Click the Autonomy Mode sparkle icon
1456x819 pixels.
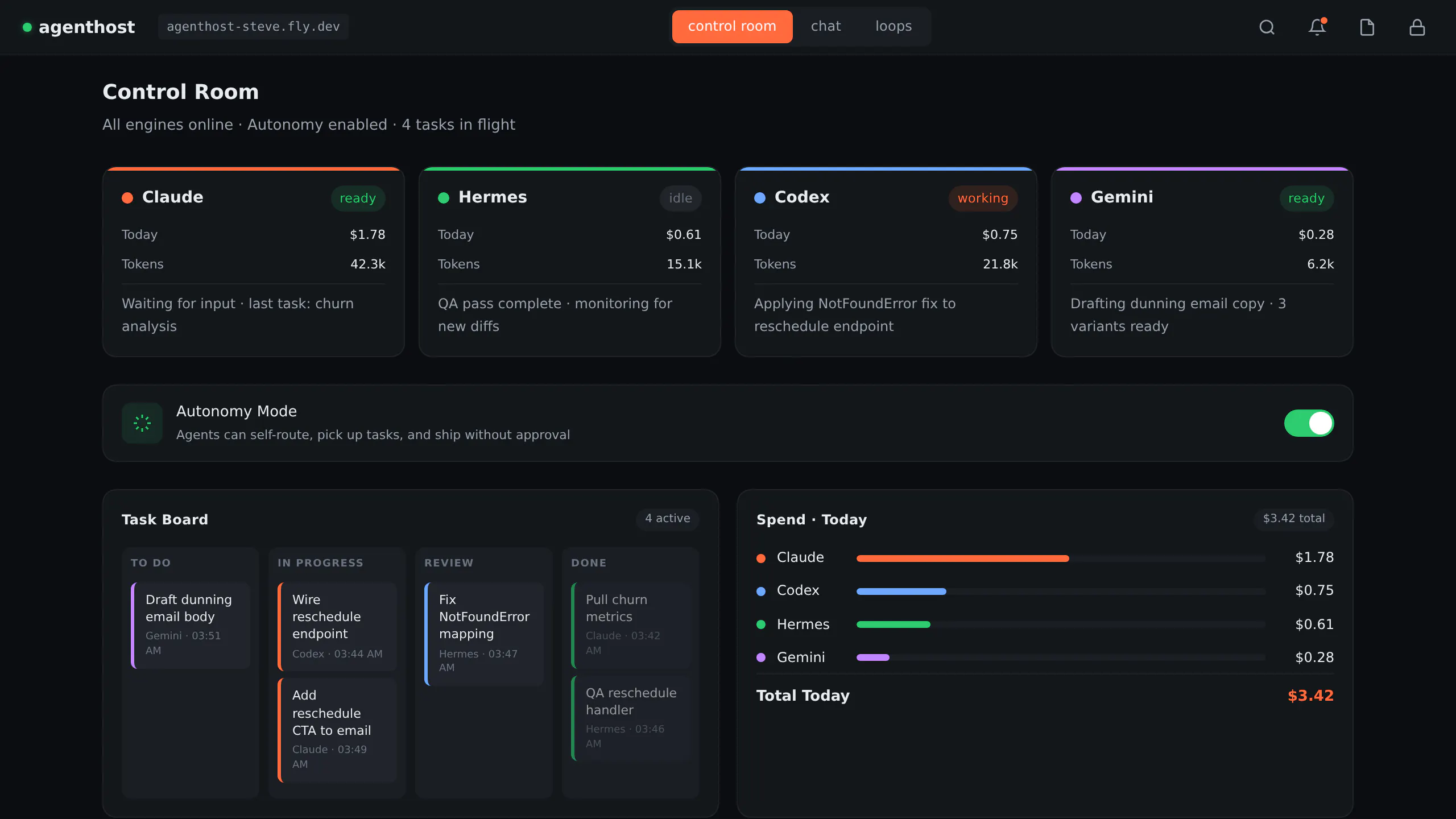tap(142, 423)
